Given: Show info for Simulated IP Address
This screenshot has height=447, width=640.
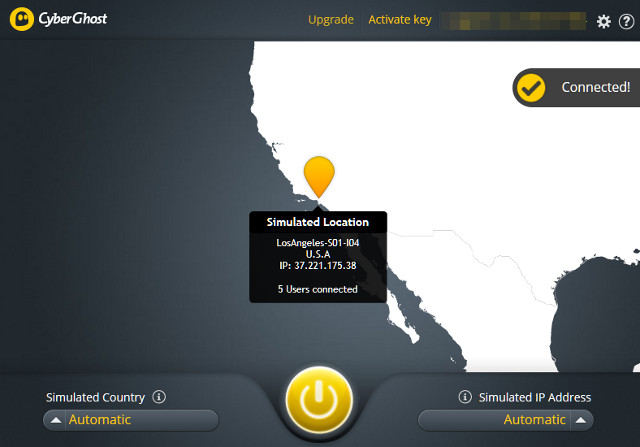Looking at the screenshot, I should (465, 396).
